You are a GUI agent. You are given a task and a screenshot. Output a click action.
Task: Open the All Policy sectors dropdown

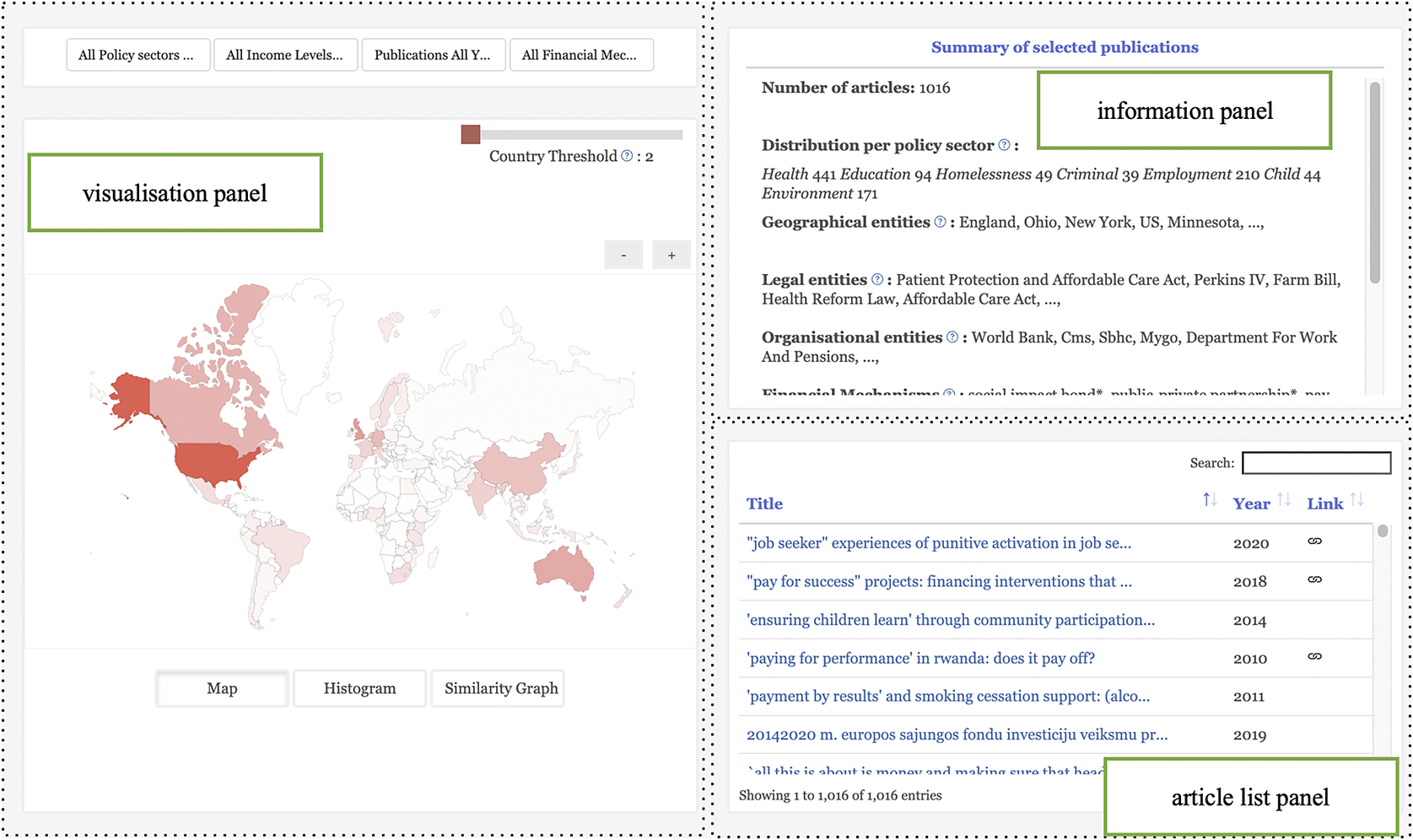138,55
